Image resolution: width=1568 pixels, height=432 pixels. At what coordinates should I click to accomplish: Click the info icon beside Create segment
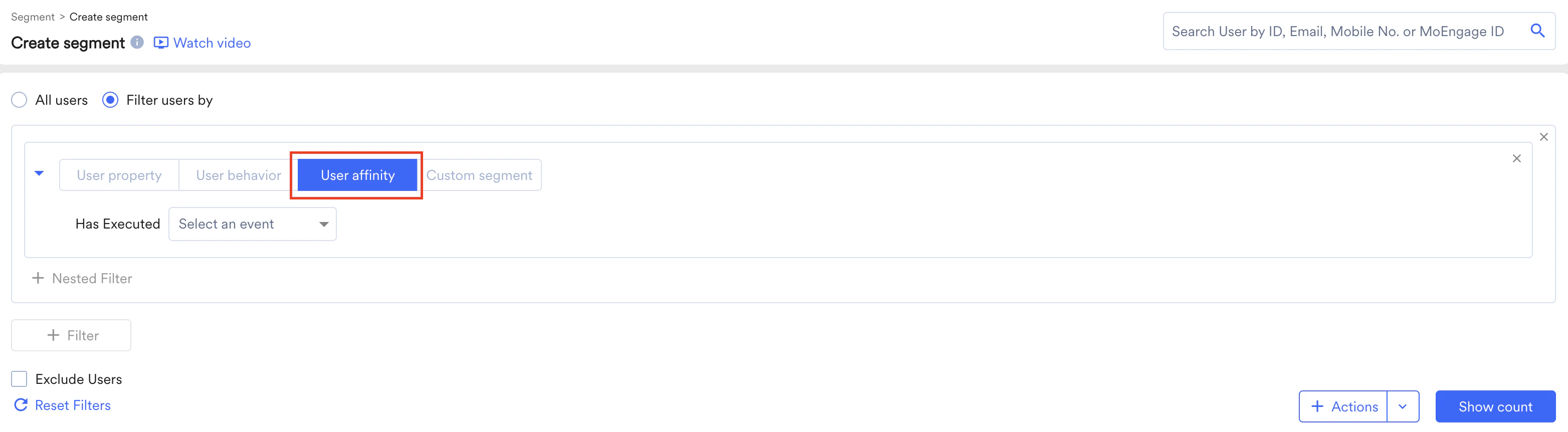[136, 43]
